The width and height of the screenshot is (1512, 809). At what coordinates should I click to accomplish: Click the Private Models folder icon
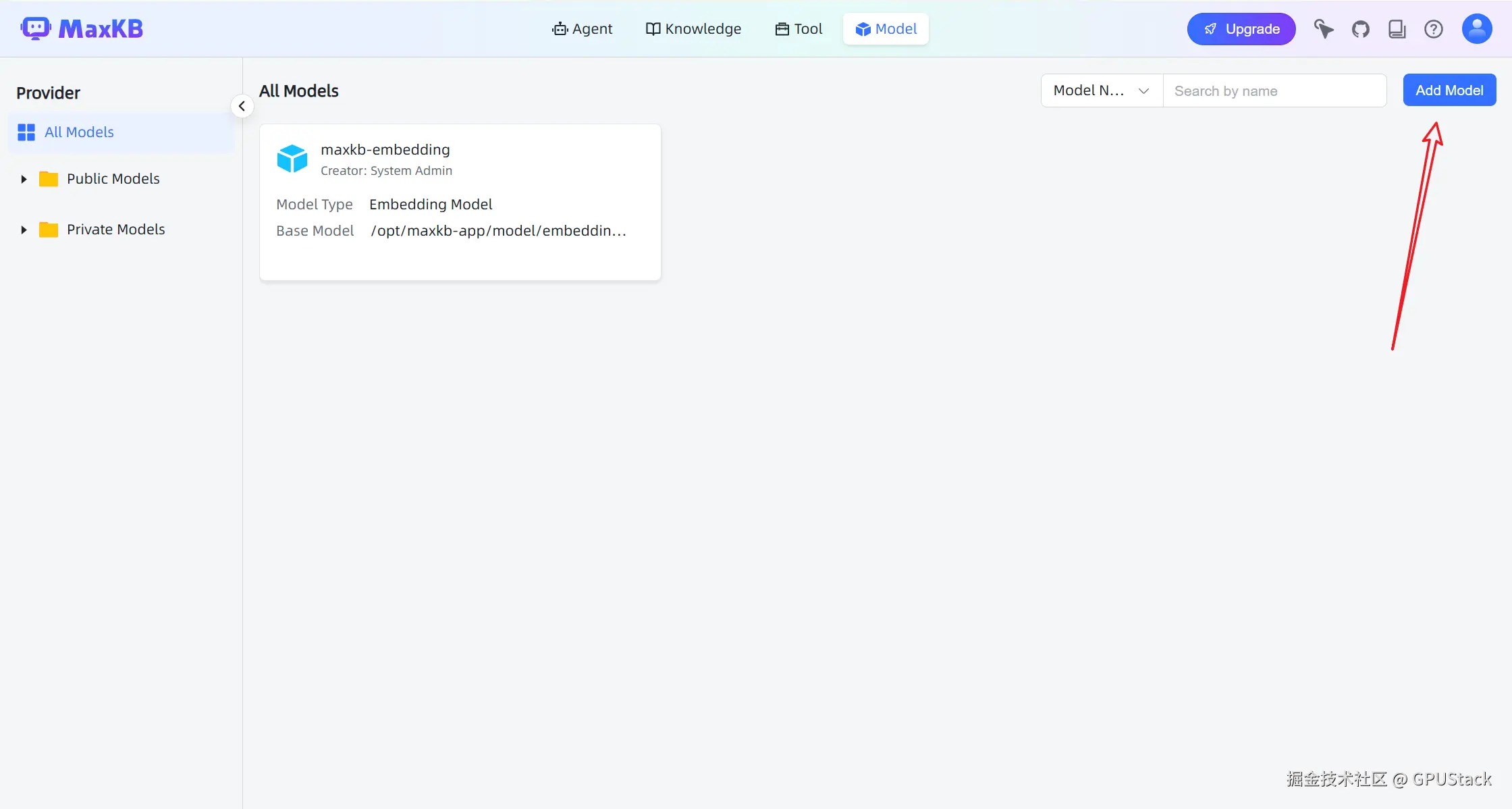[49, 230]
